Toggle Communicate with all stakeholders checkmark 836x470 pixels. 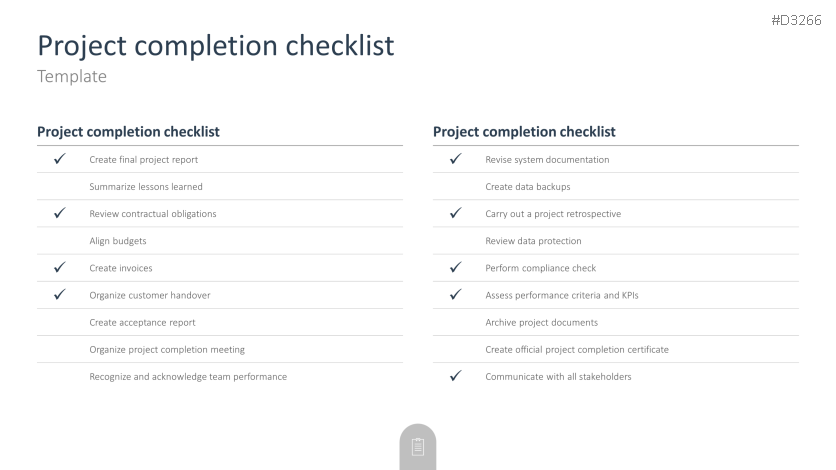point(455,376)
